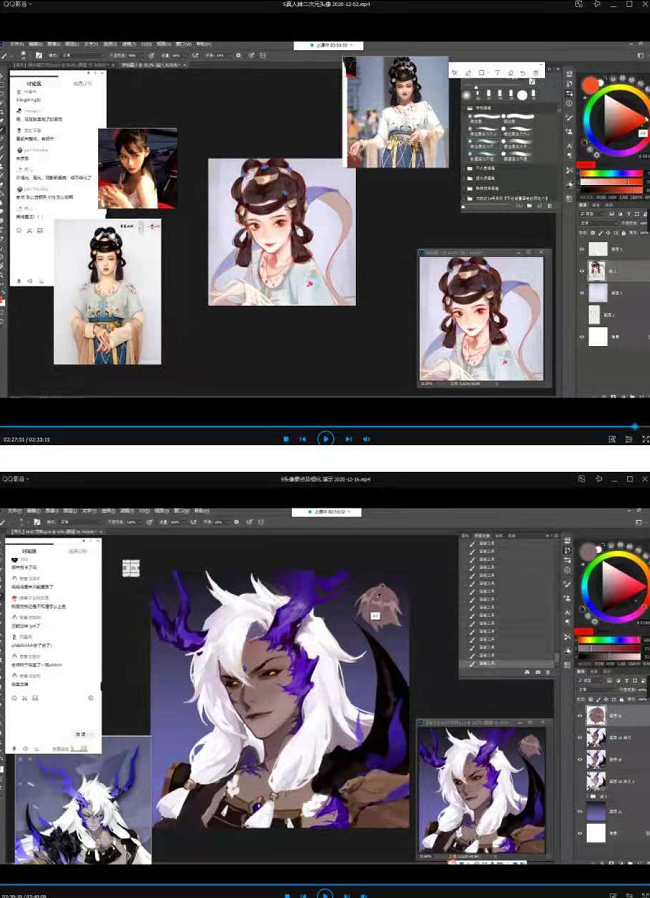Hide the girl portrait layer in hanfu-girl recording
This screenshot has width=650, height=898.
(582, 271)
